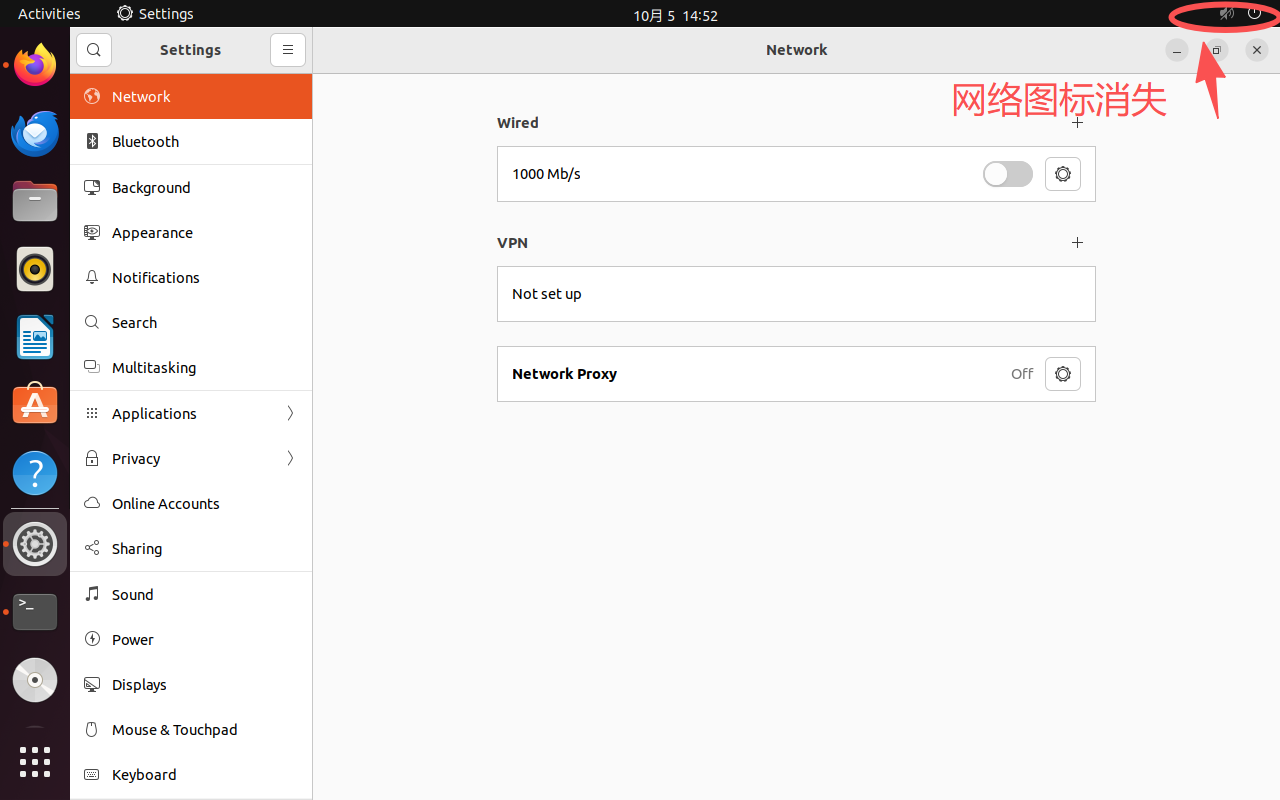Click the Network Proxy 'Off' status
Screen dimensions: 1280x800
(x=1022, y=374)
